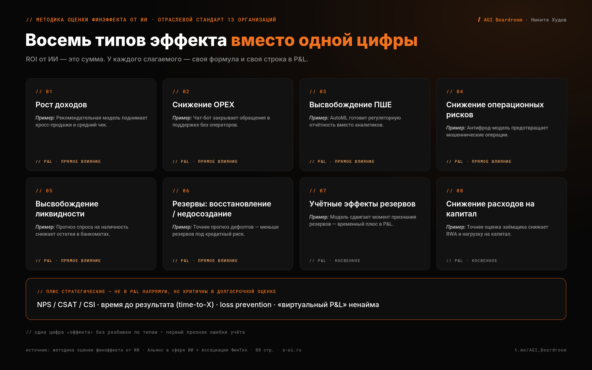Screen dimensions: 592x370
Task: Click the headline 'Восемь типов эффекта вместо одной цифры'
Action: point(221,40)
